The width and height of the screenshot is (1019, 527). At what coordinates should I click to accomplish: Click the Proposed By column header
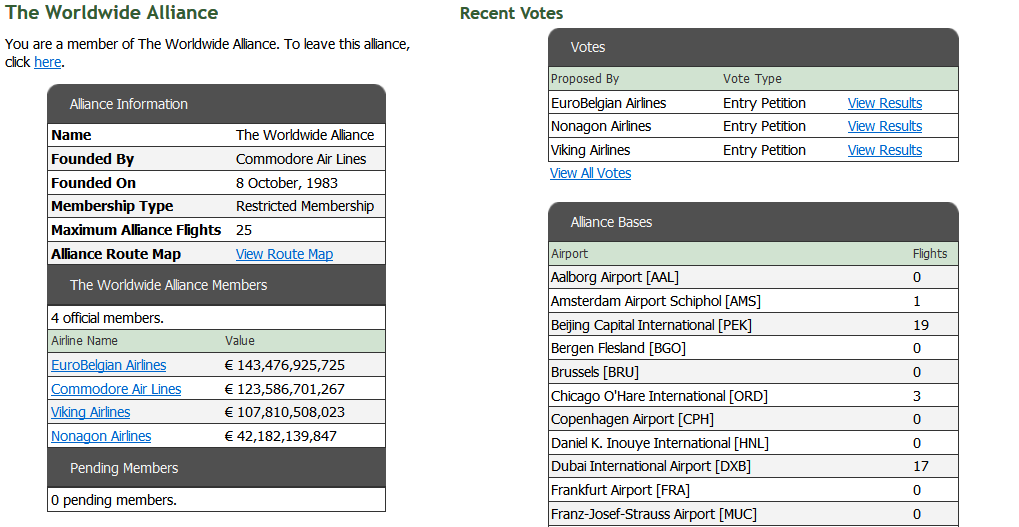click(585, 79)
